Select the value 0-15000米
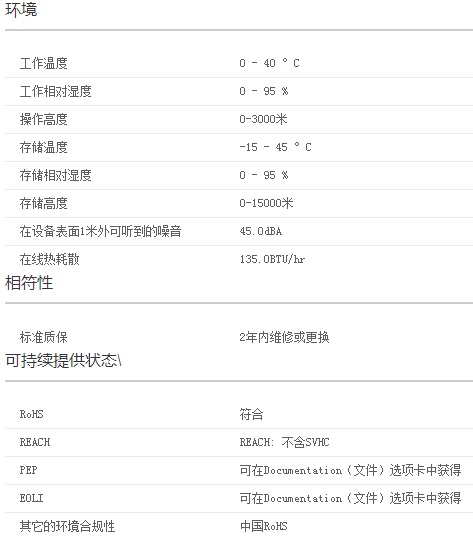 [x=266, y=203]
